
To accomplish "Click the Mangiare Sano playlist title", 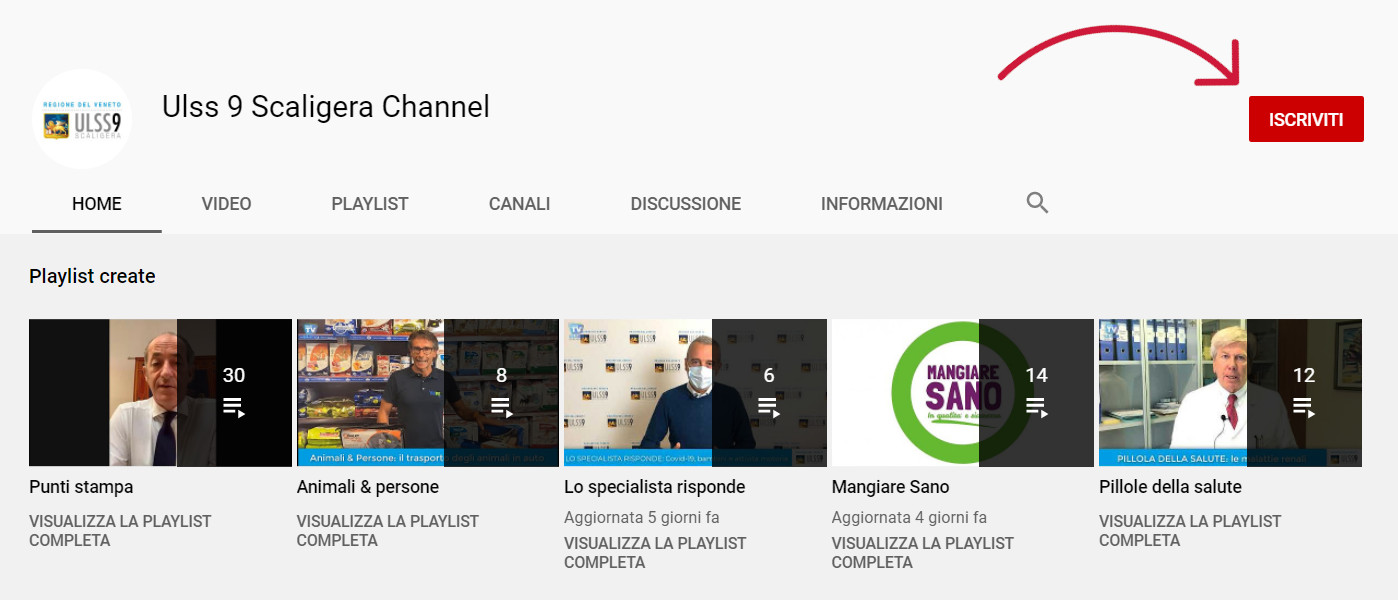I will click(x=891, y=487).
